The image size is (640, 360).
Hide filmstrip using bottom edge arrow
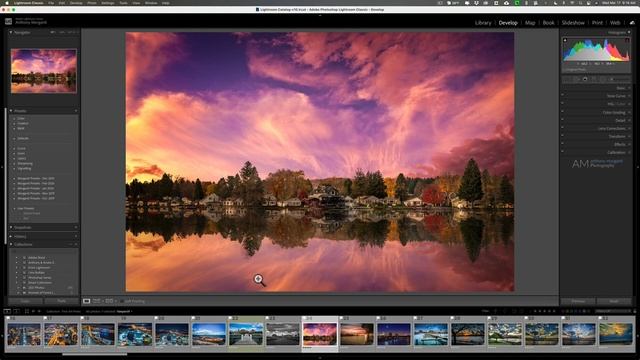coord(320,358)
